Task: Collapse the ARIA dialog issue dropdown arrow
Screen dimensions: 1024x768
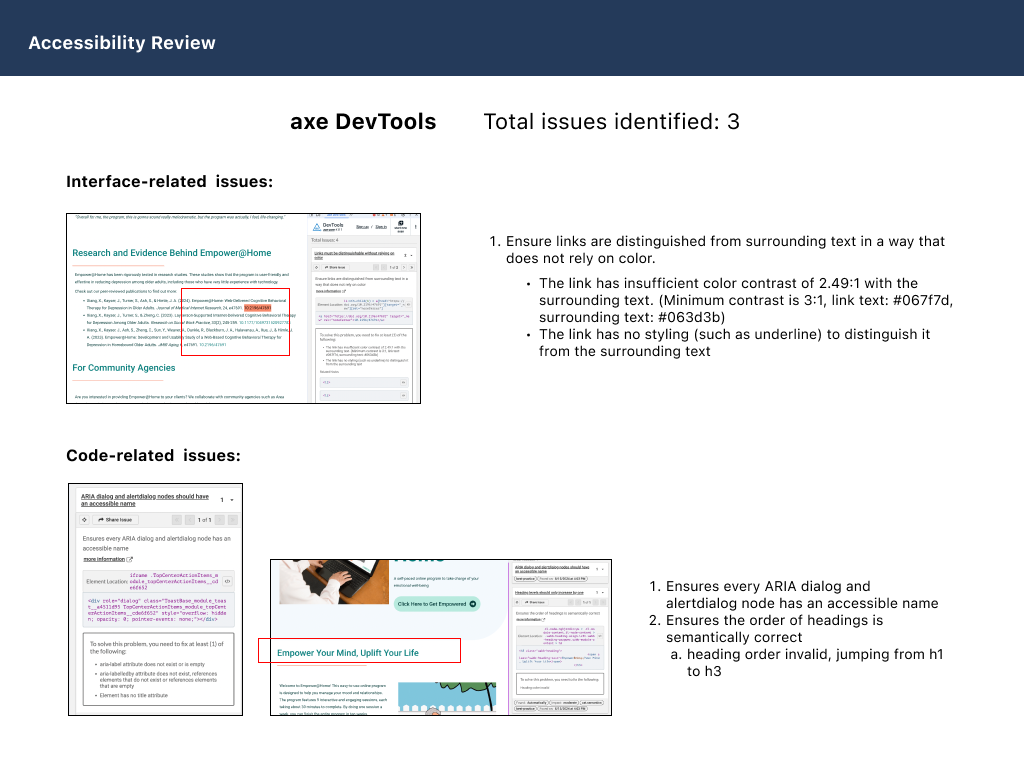Action: pos(232,499)
